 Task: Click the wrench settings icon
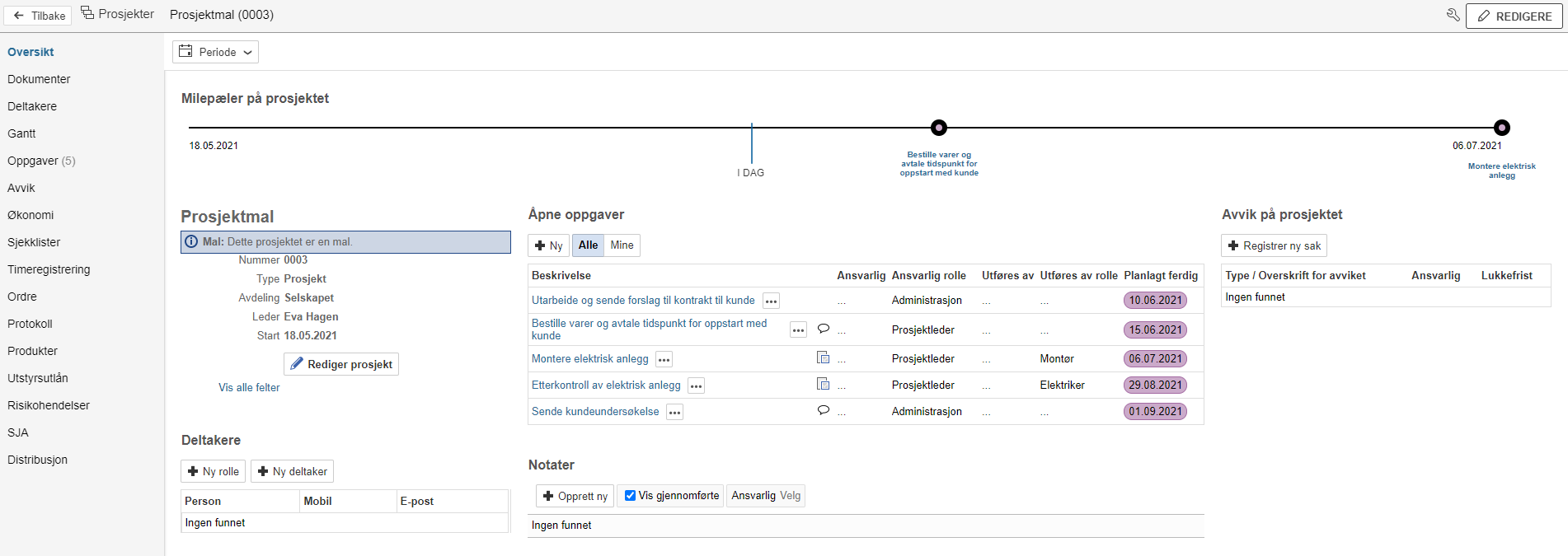tap(1453, 15)
